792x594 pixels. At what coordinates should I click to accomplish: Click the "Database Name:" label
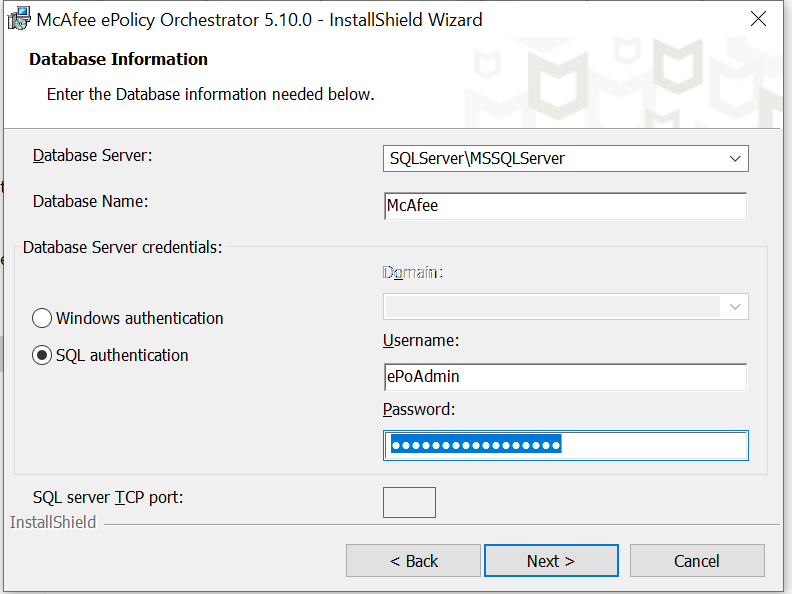point(90,201)
